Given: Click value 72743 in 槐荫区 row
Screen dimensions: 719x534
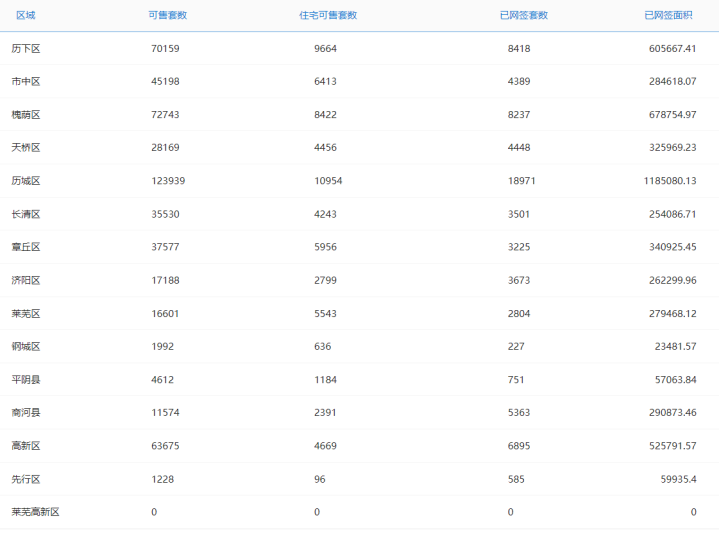Looking at the screenshot, I should coord(166,115).
